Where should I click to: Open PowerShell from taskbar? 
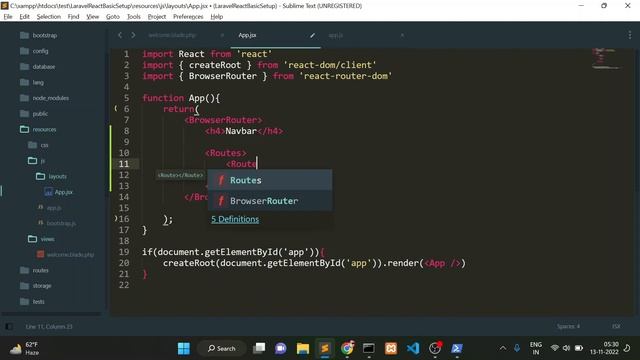[x=456, y=349]
